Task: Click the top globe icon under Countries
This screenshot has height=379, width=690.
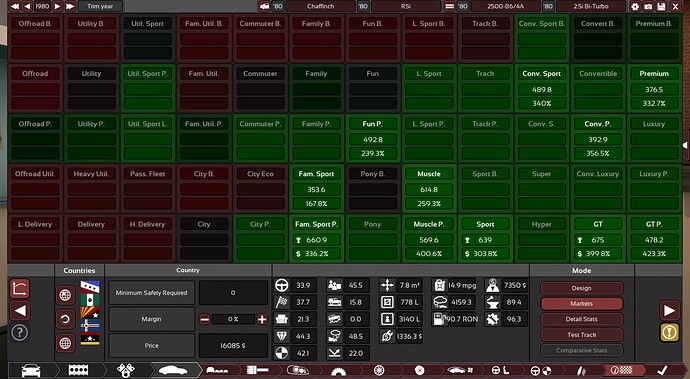Action: click(65, 295)
